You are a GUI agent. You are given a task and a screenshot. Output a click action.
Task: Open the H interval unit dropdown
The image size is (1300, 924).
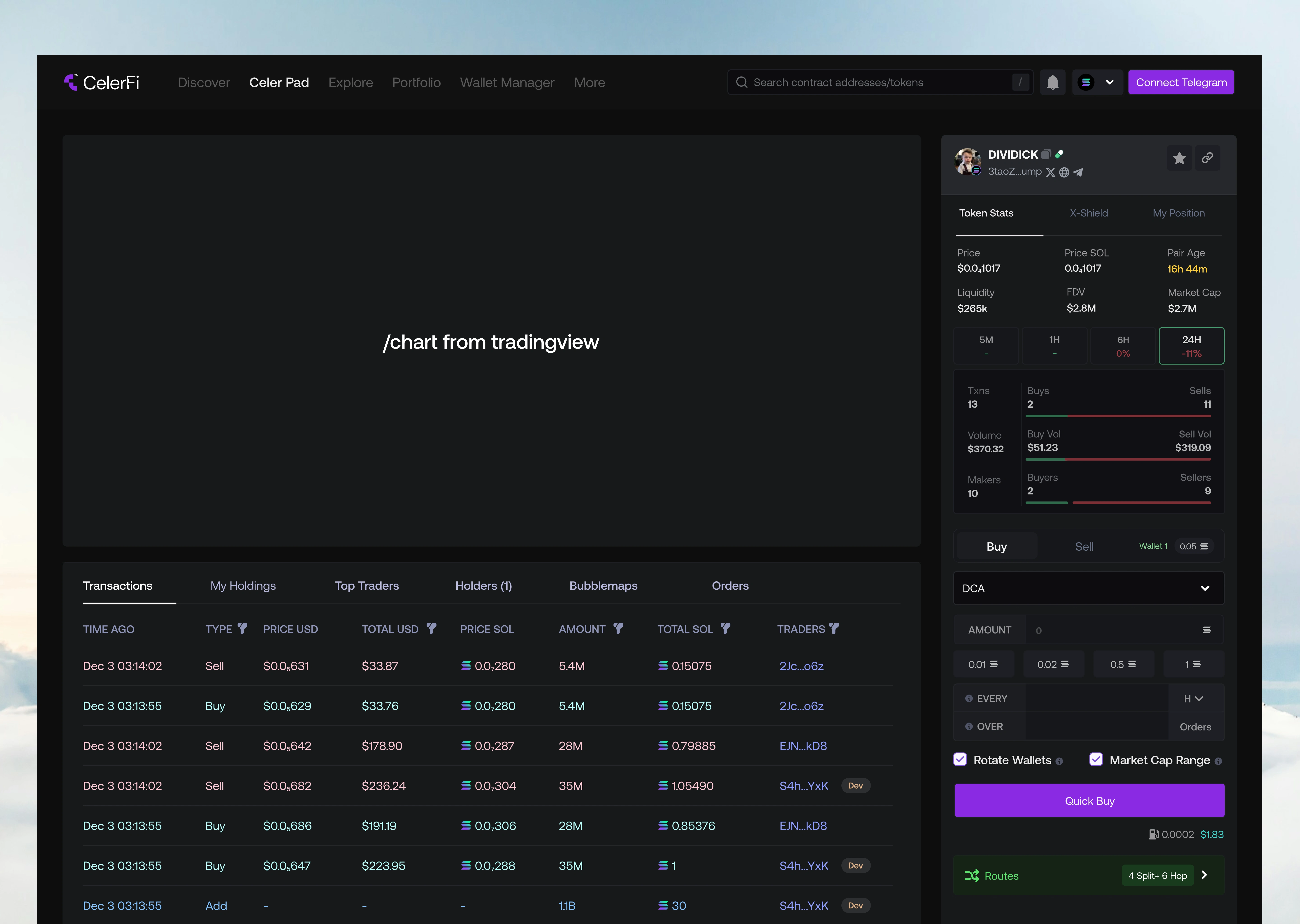click(x=1193, y=698)
